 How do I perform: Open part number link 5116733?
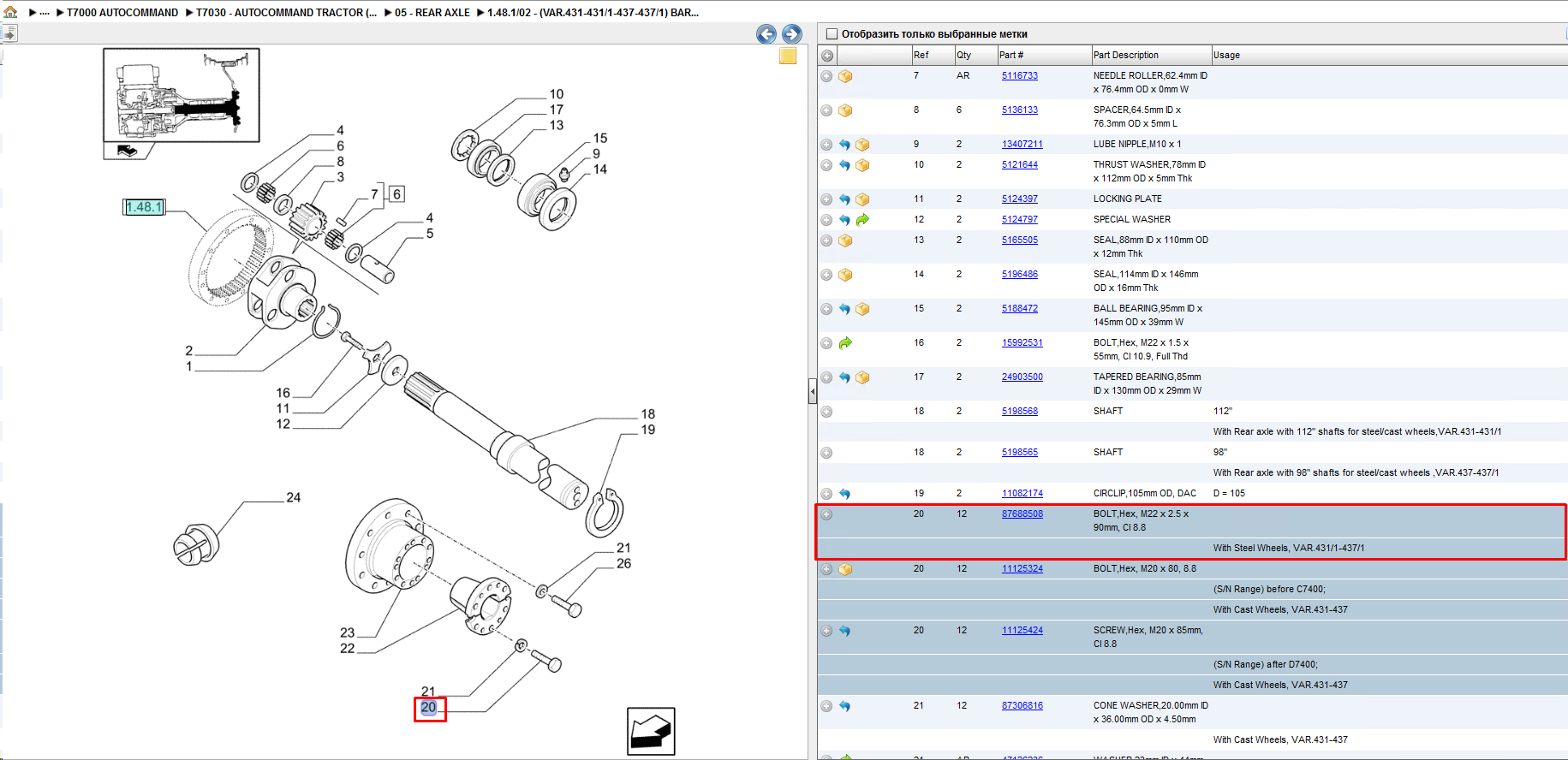(x=1020, y=76)
